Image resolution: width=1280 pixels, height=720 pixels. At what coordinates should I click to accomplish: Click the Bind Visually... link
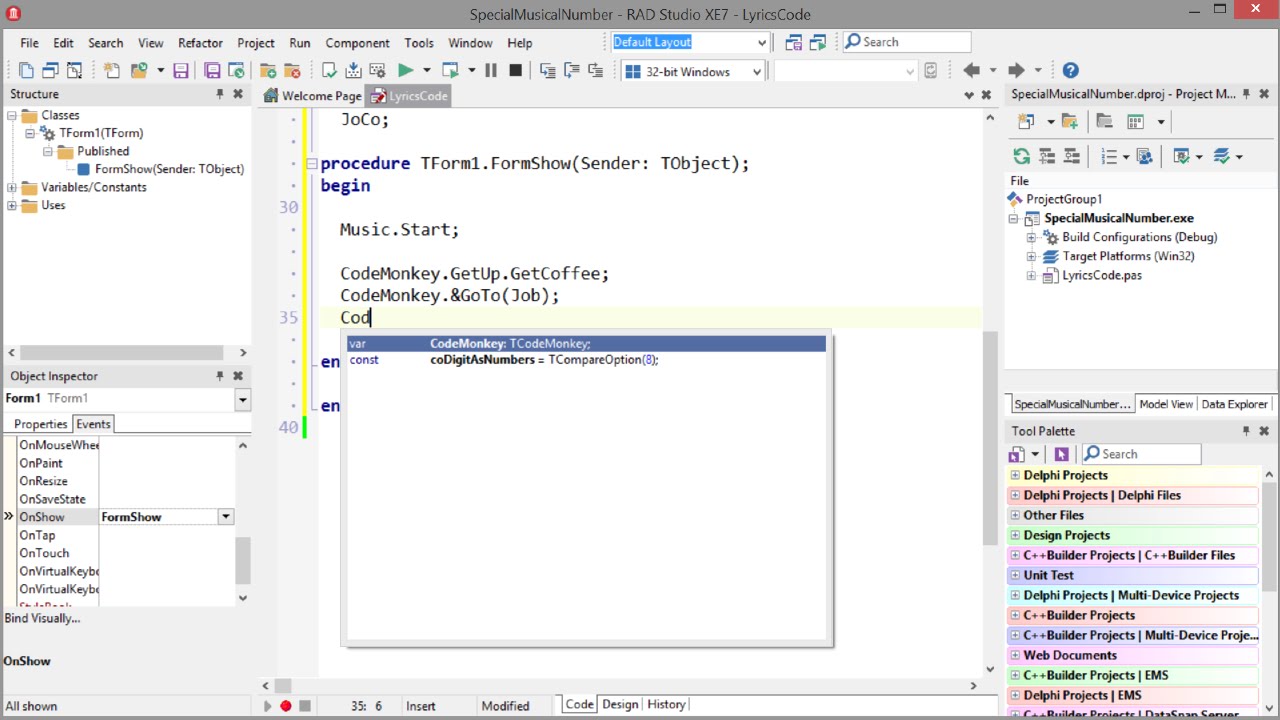(42, 618)
